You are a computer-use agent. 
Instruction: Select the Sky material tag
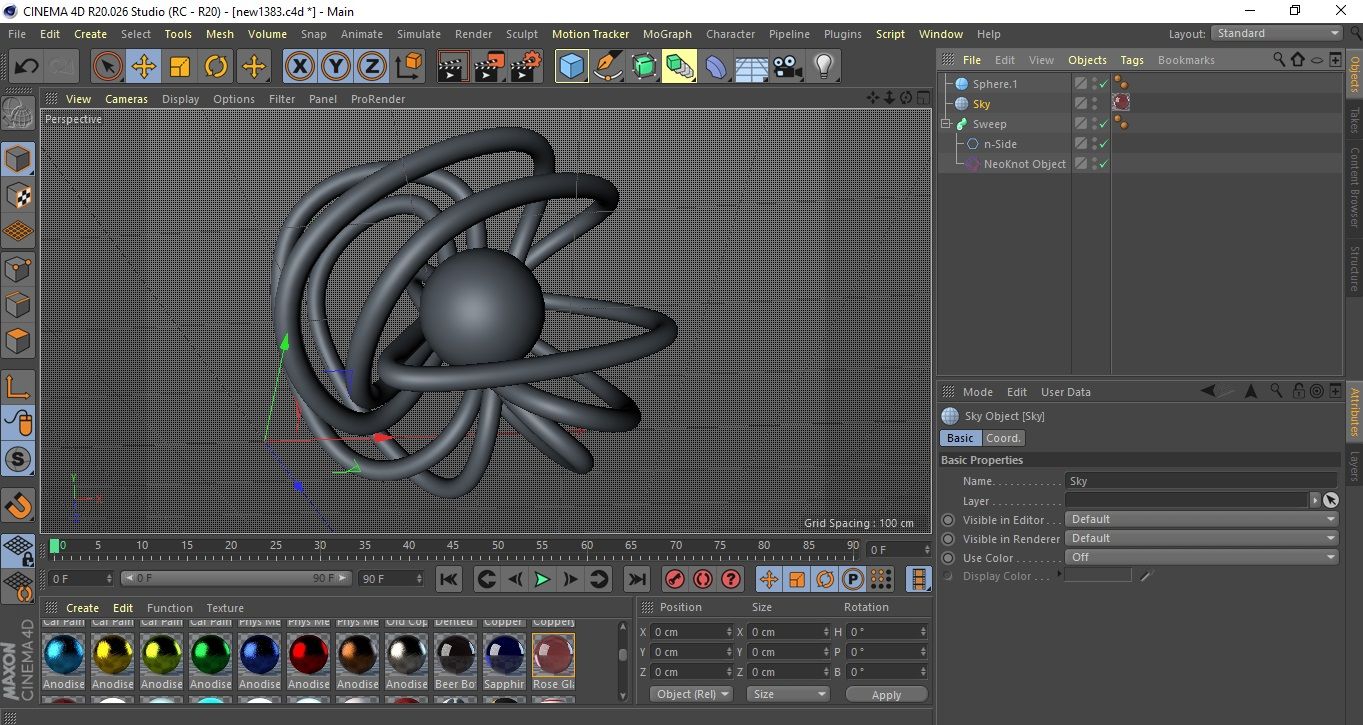(1121, 103)
